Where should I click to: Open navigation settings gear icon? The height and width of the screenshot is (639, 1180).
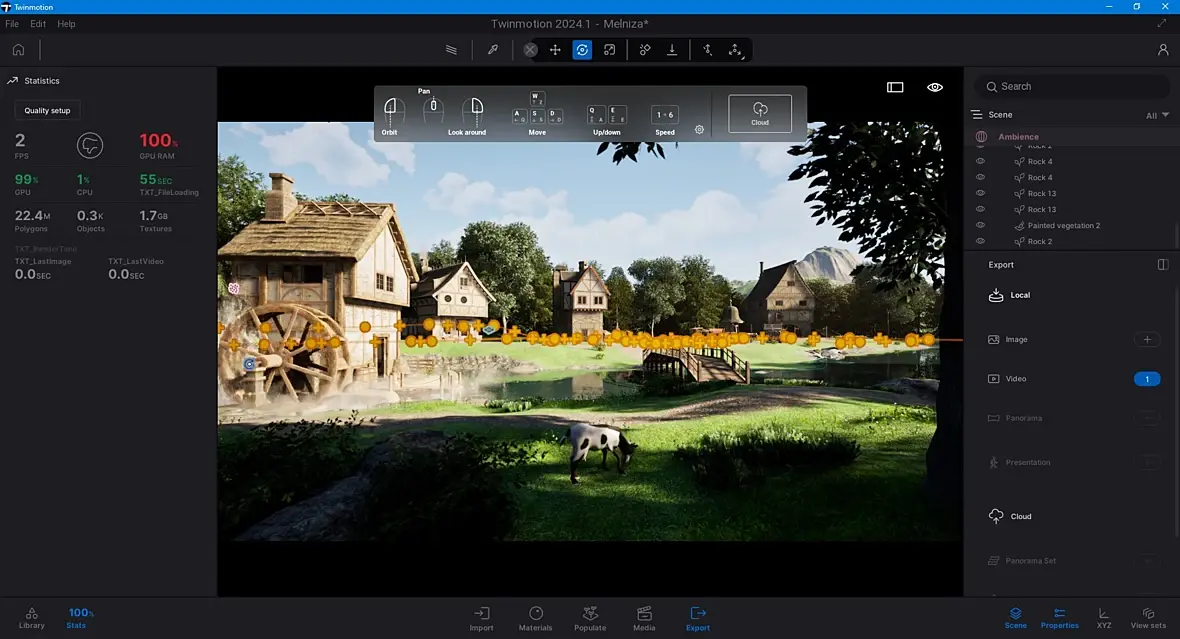tap(699, 129)
